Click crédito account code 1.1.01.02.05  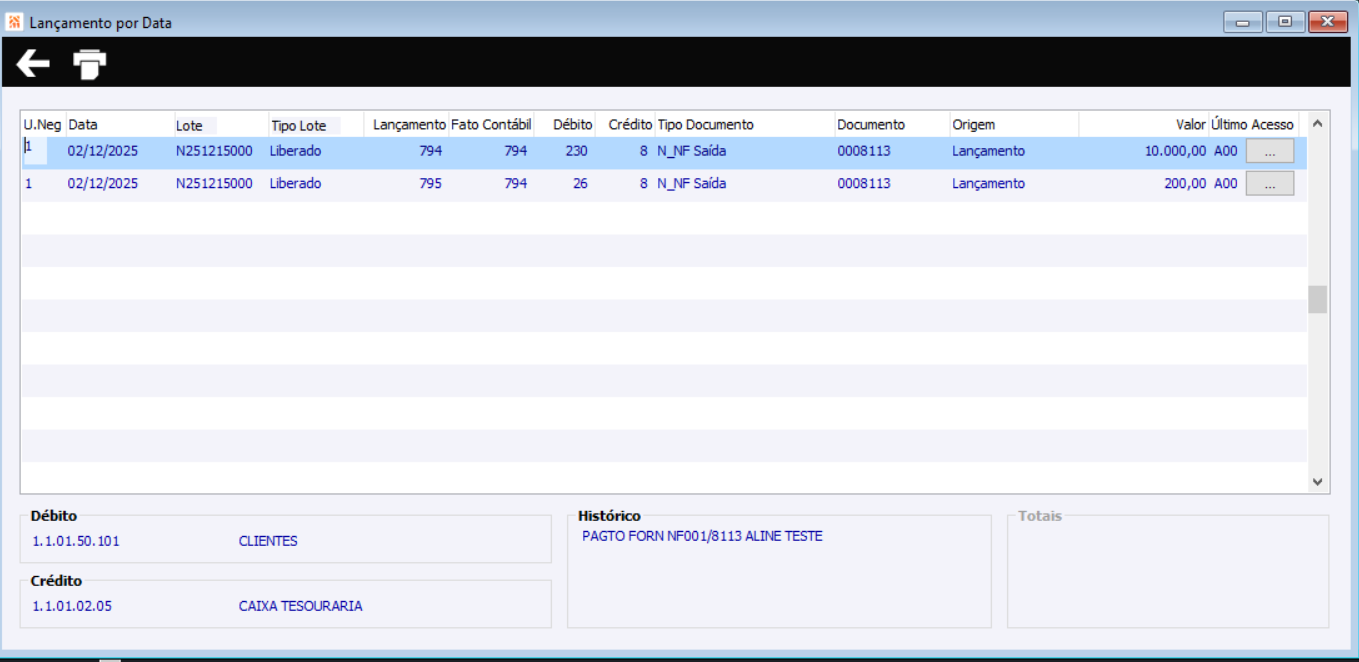pos(72,606)
